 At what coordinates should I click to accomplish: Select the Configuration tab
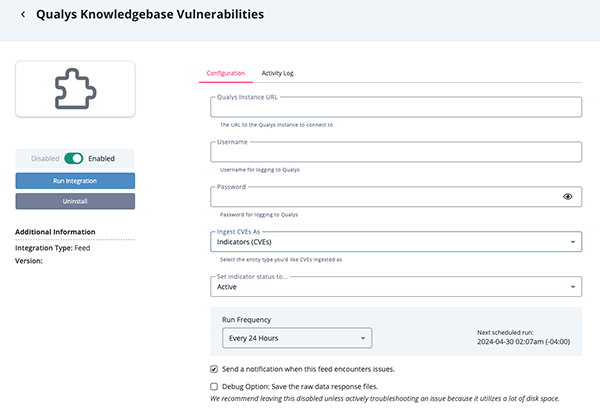click(225, 73)
